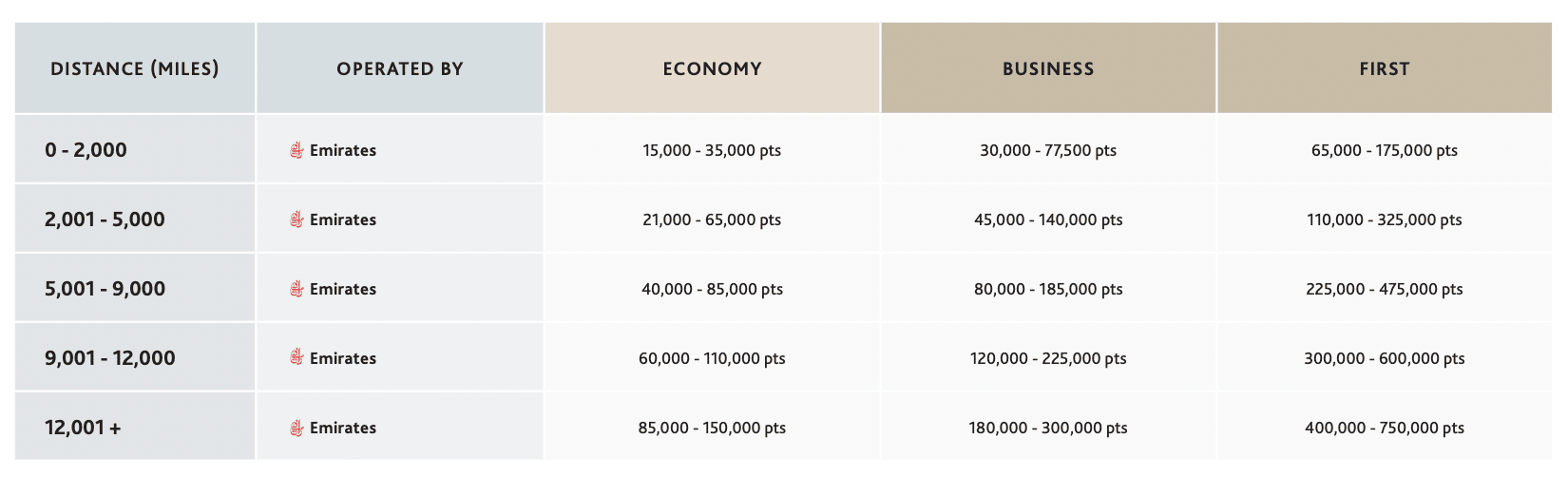The image size is (1568, 477).
Task: Click the 15,000 - 35,000 pts economy value
Action: point(712,150)
